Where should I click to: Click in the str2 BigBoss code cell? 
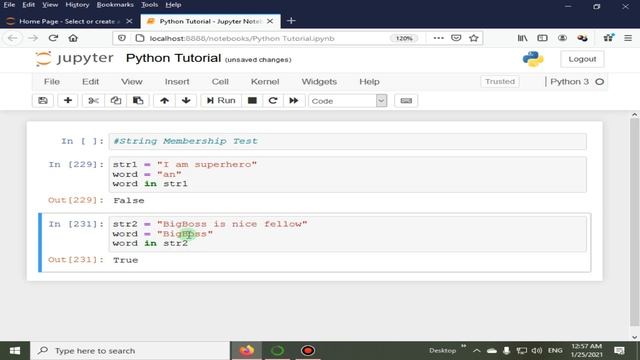pyautogui.click(x=348, y=234)
